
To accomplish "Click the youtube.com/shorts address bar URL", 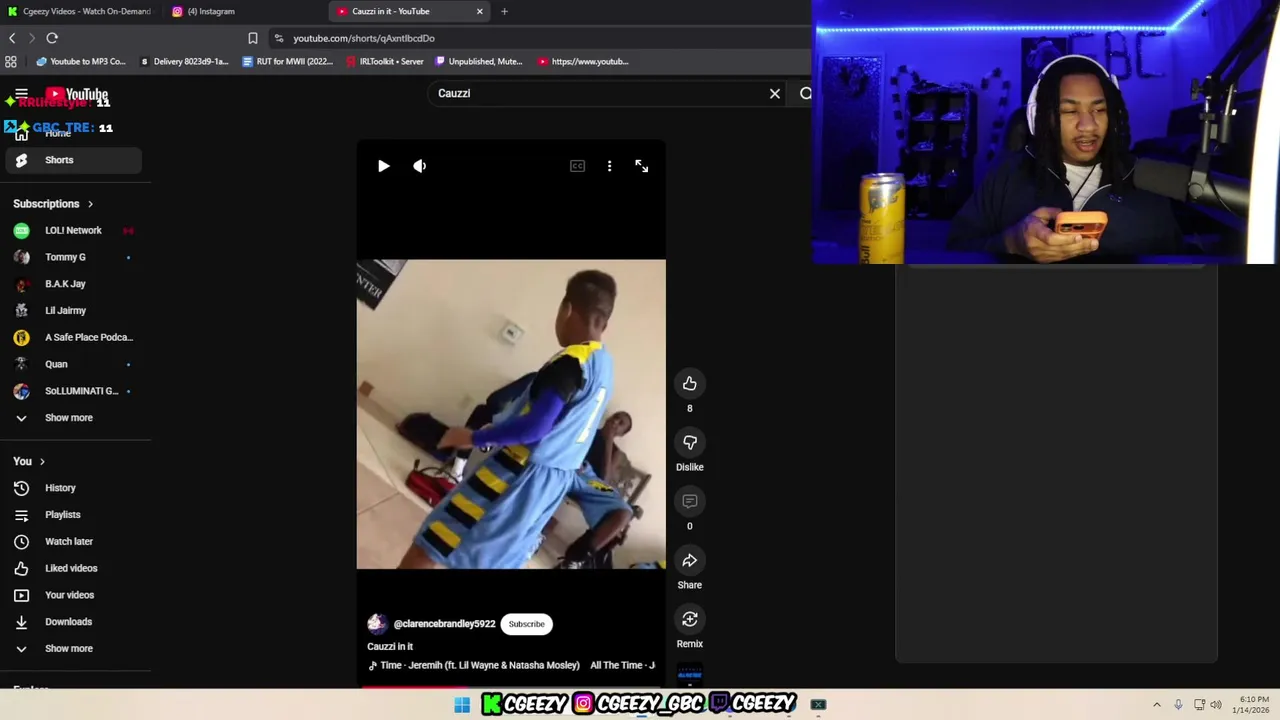I will point(364,38).
